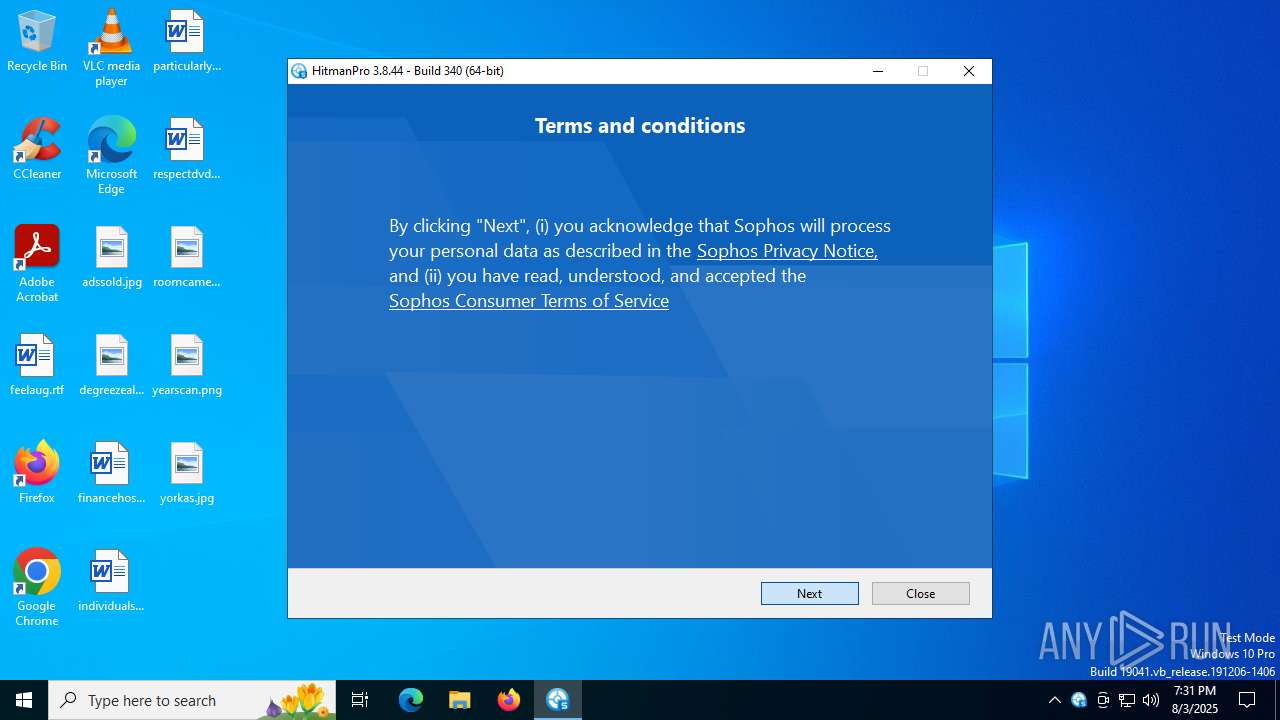Click the HitmanPro system tray icon
Image resolution: width=1280 pixels, height=720 pixels.
1079,700
